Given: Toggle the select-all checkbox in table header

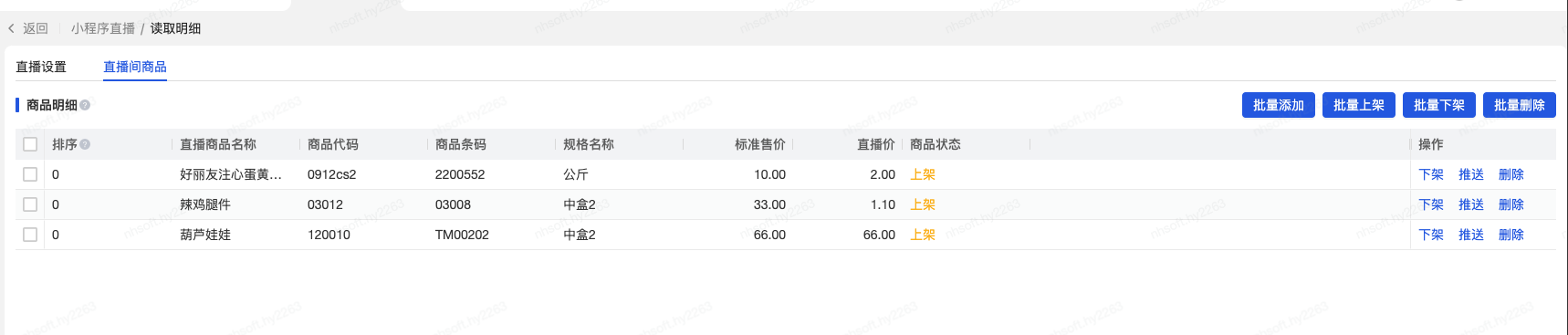Looking at the screenshot, I should [30, 144].
